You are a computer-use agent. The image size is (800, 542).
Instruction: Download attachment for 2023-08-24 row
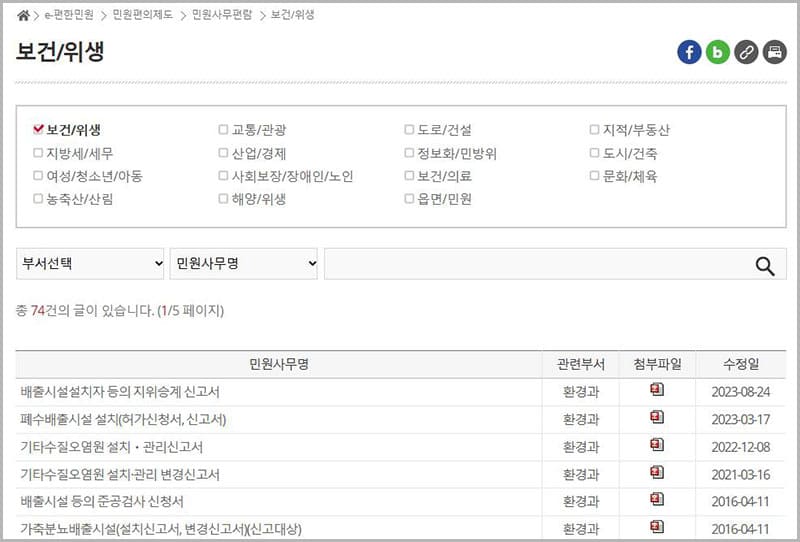point(657,390)
